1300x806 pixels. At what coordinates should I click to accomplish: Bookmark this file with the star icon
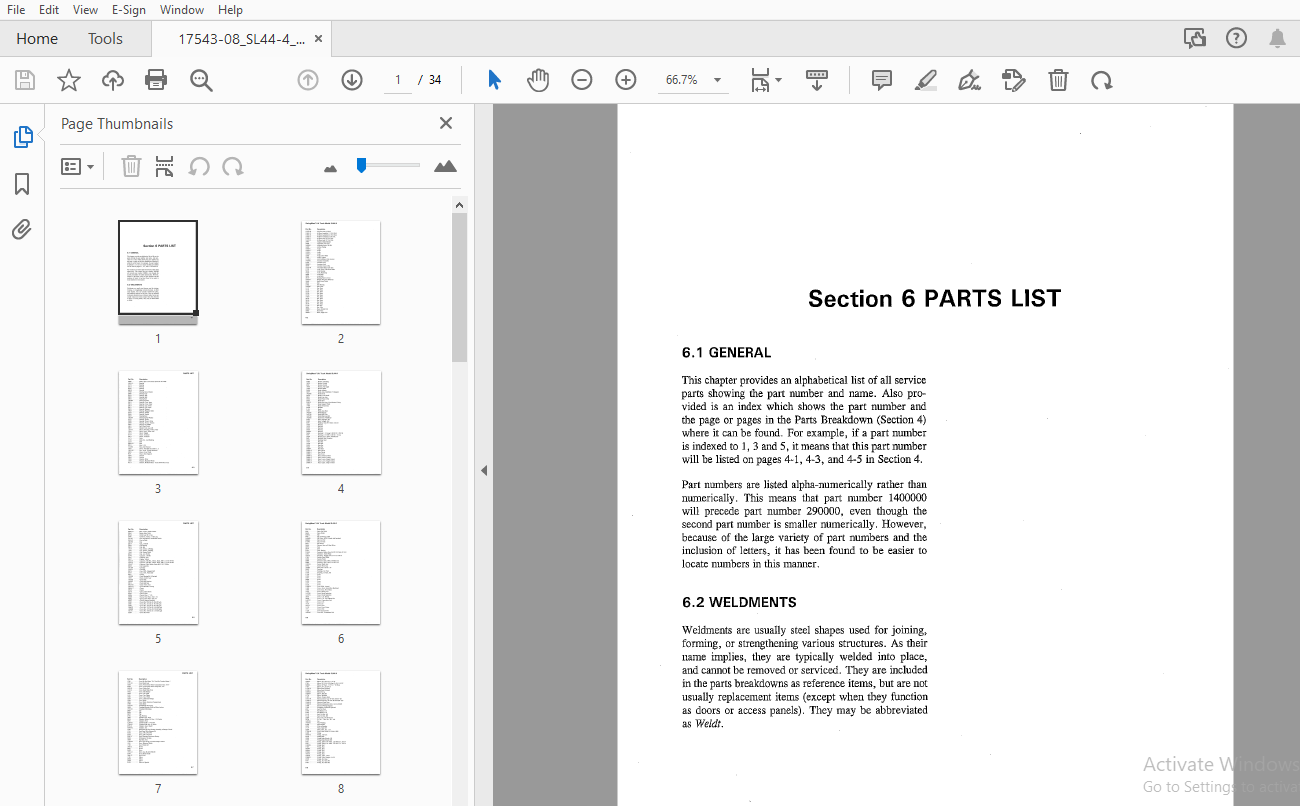pos(69,80)
